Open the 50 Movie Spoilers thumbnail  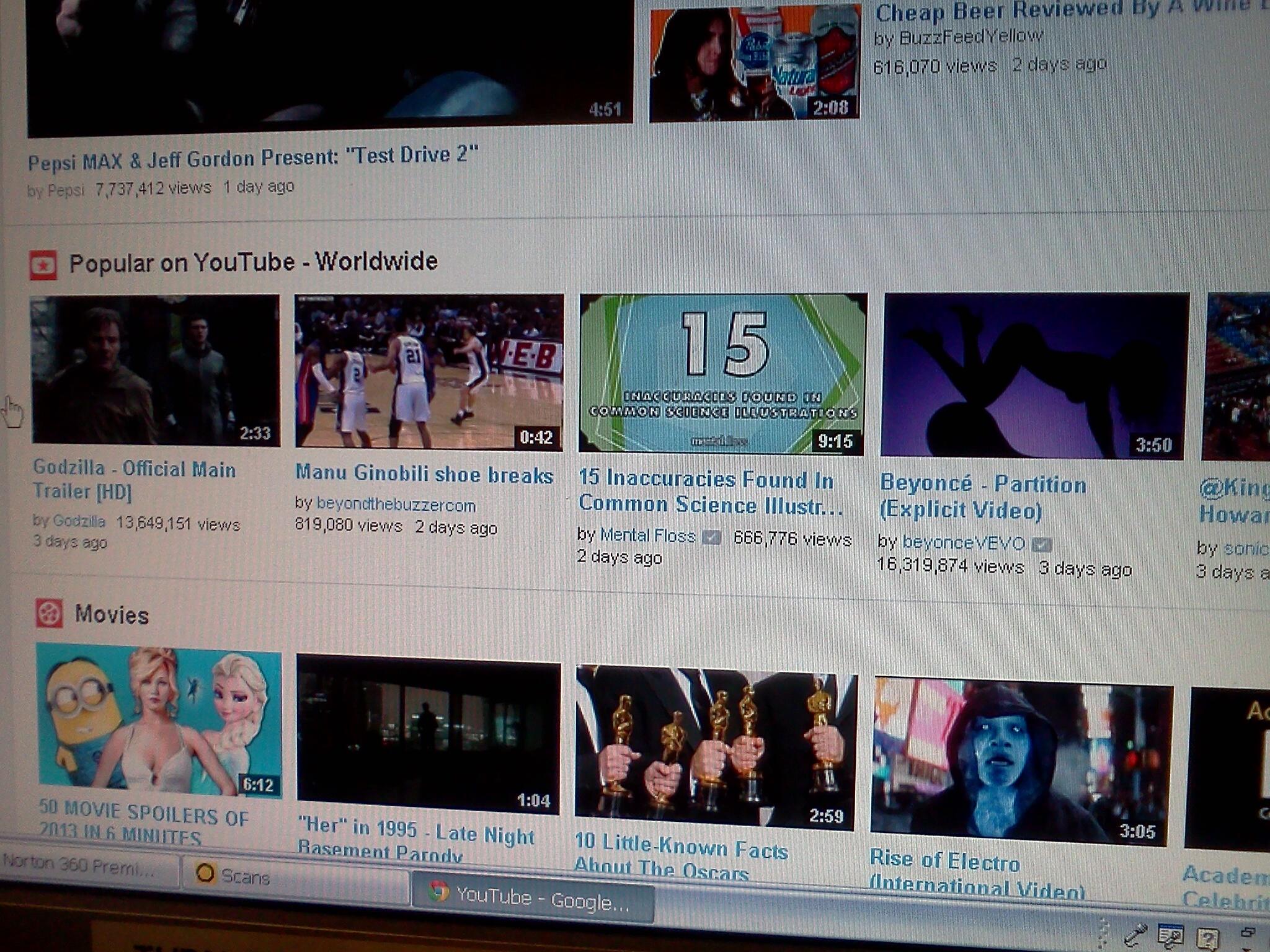tap(159, 721)
